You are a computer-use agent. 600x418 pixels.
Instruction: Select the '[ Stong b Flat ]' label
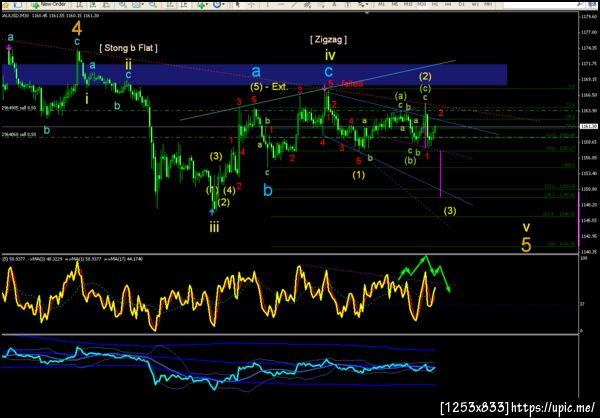coord(129,49)
